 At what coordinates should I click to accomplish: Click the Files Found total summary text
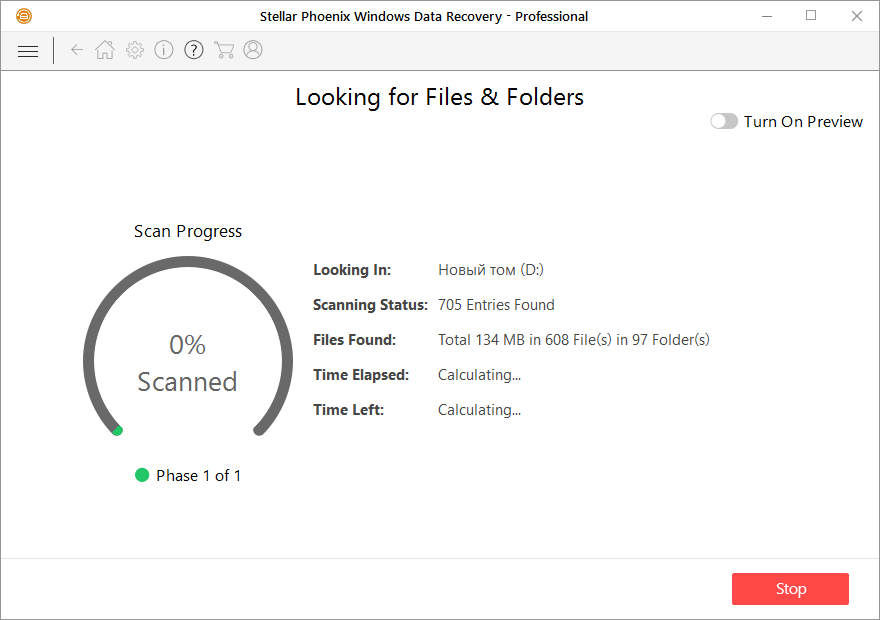[574, 340]
